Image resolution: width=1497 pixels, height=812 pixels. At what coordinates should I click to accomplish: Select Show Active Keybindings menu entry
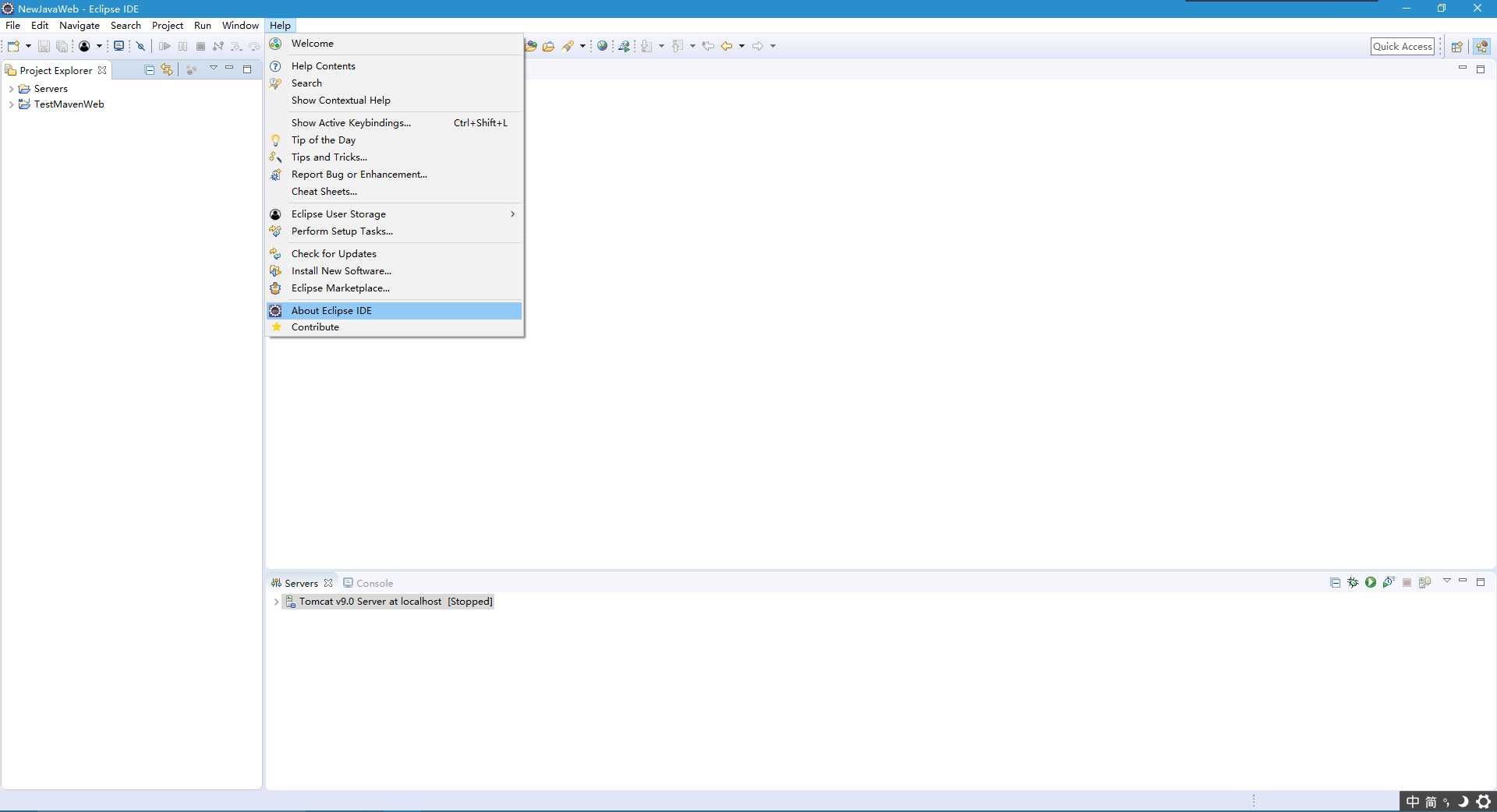(395, 123)
